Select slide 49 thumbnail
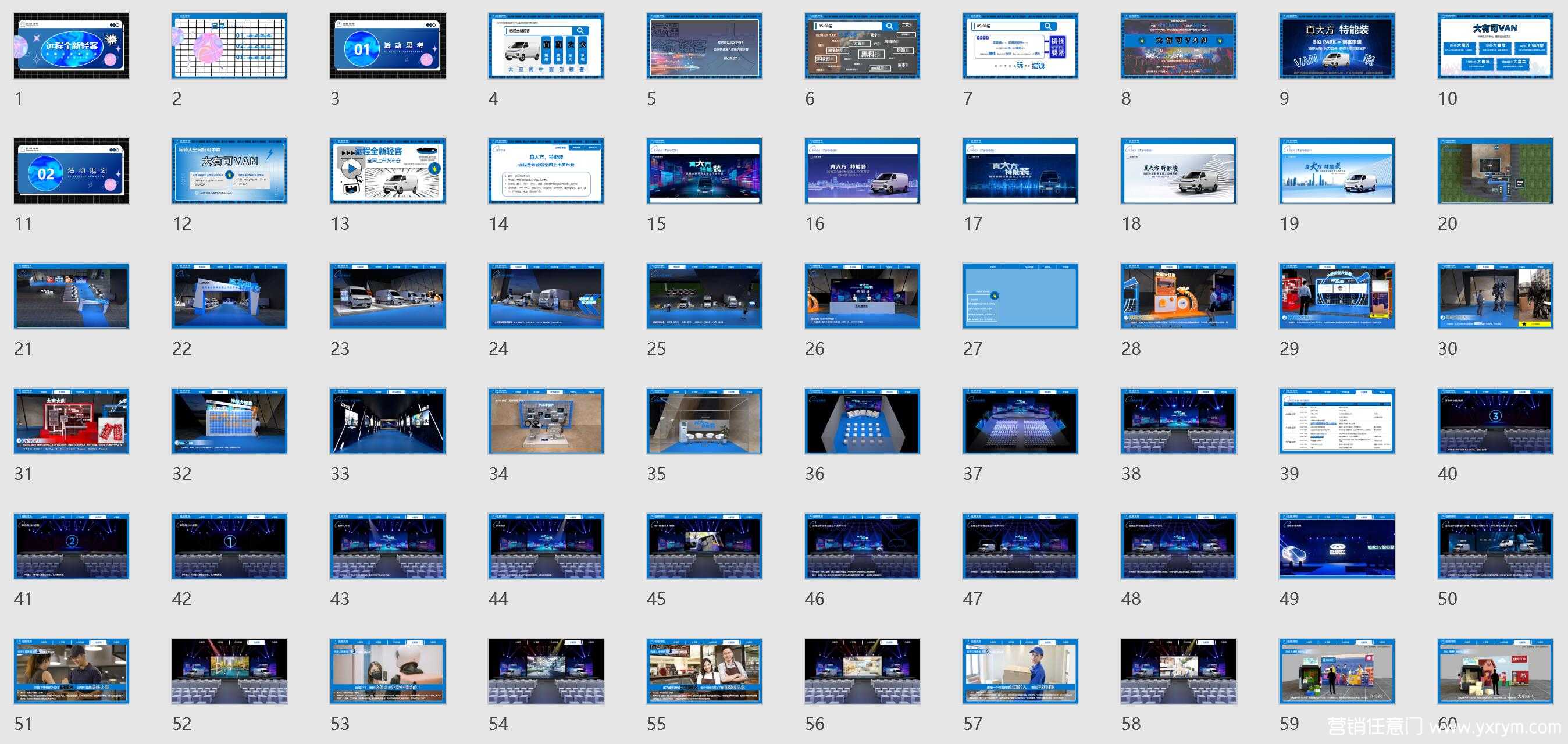1568x744 pixels. pyautogui.click(x=1337, y=547)
